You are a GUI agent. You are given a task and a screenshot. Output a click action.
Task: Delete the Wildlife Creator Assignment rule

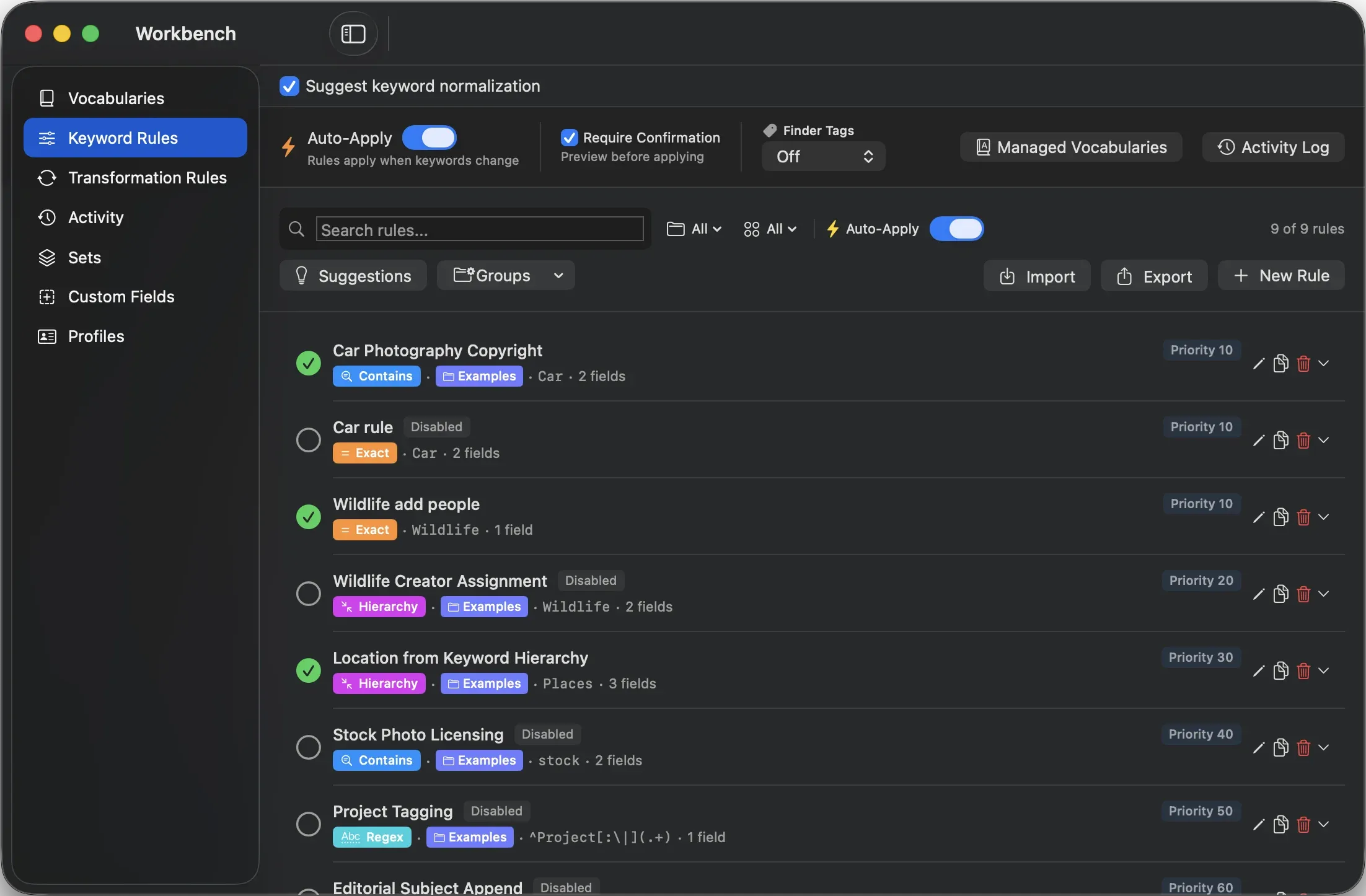tap(1303, 594)
